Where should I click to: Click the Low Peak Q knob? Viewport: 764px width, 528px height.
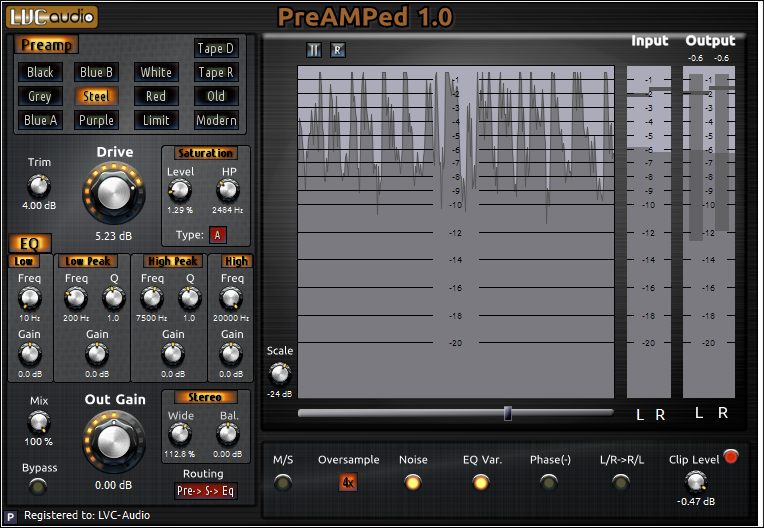(x=114, y=298)
